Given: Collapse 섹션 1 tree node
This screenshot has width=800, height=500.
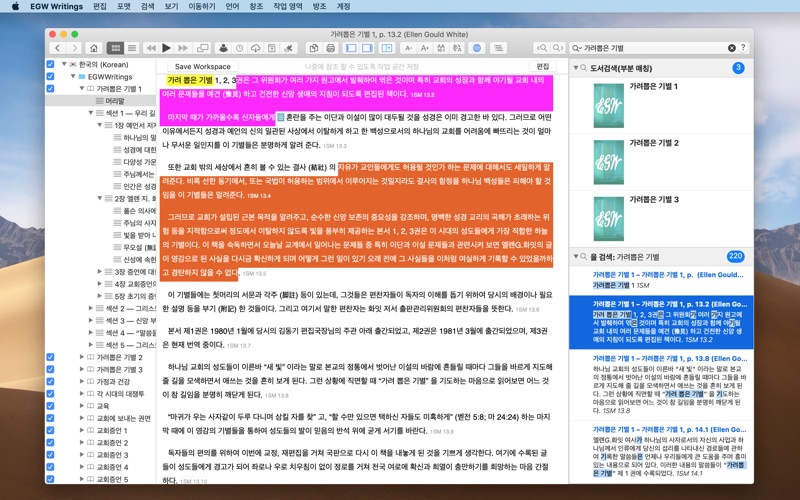Looking at the screenshot, I should (x=91, y=113).
